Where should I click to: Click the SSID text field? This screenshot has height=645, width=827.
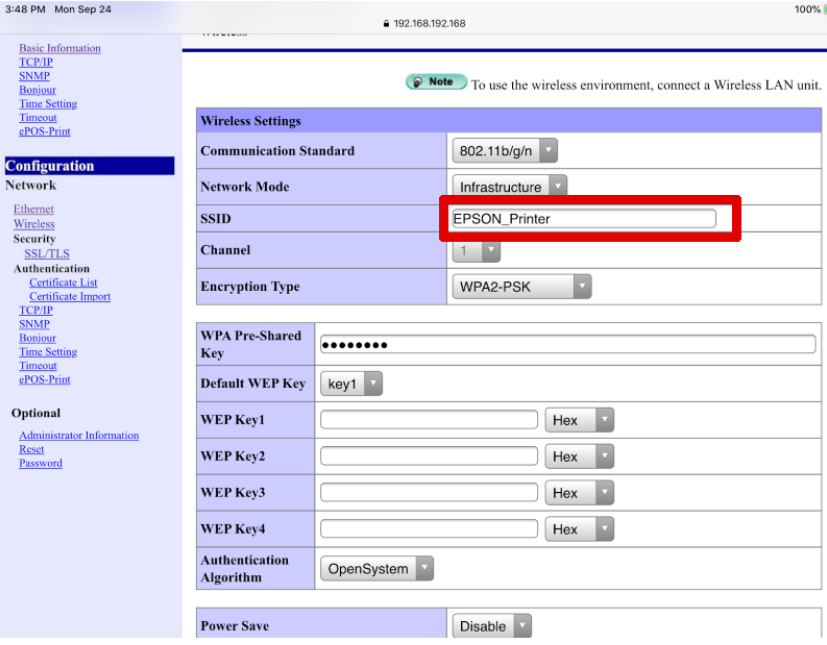[x=584, y=219]
